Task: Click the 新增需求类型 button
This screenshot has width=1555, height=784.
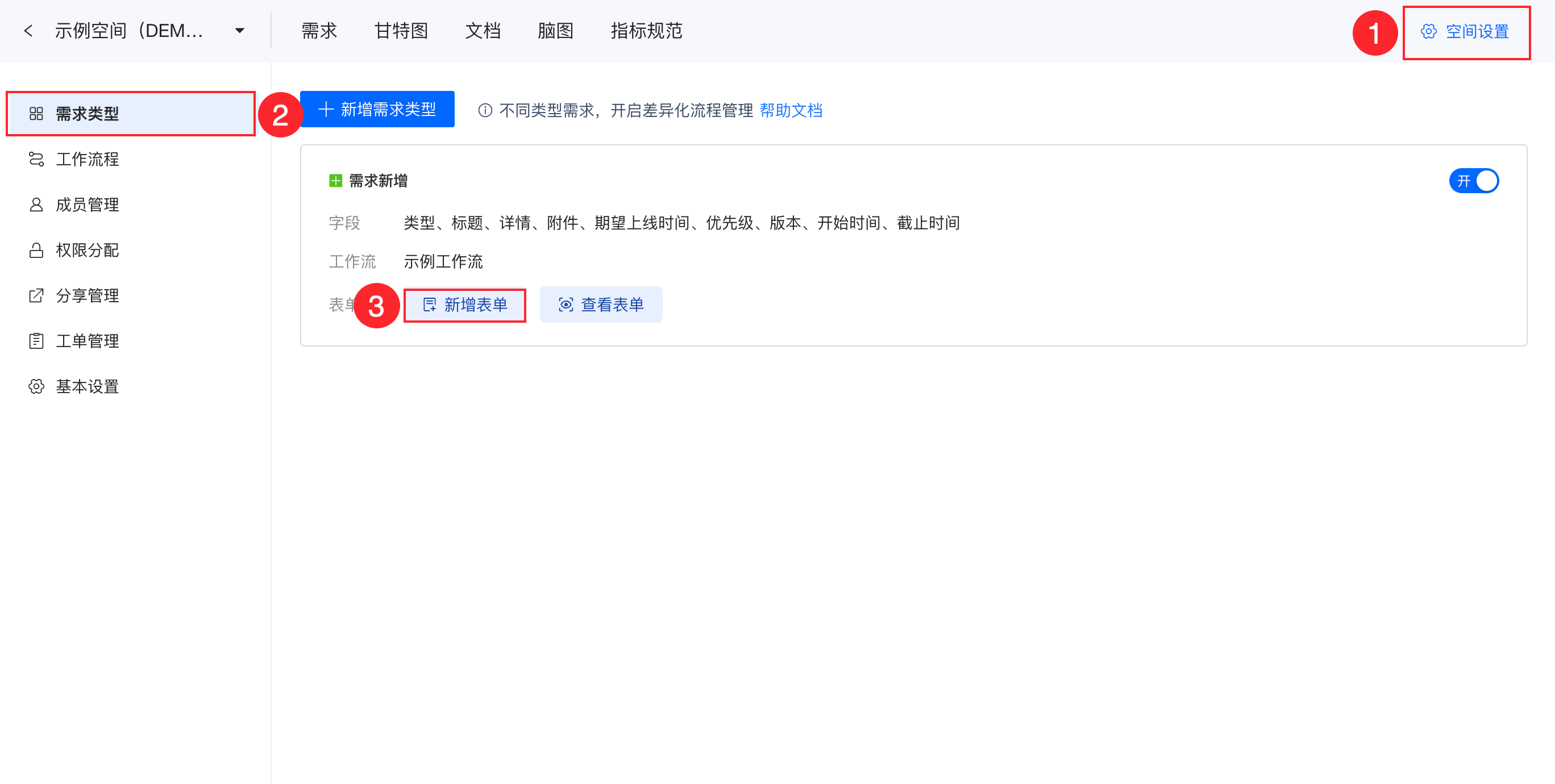Action: coord(377,109)
